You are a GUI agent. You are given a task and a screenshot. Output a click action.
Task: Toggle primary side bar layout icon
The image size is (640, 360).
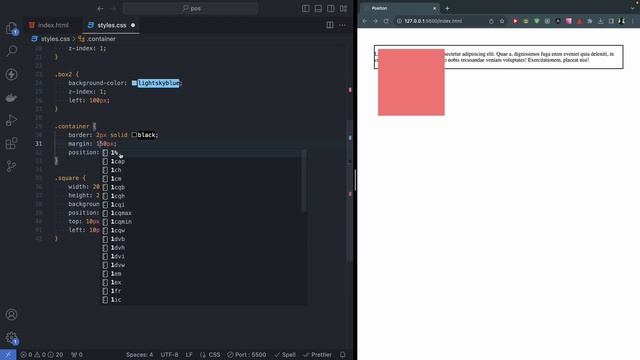(305, 8)
